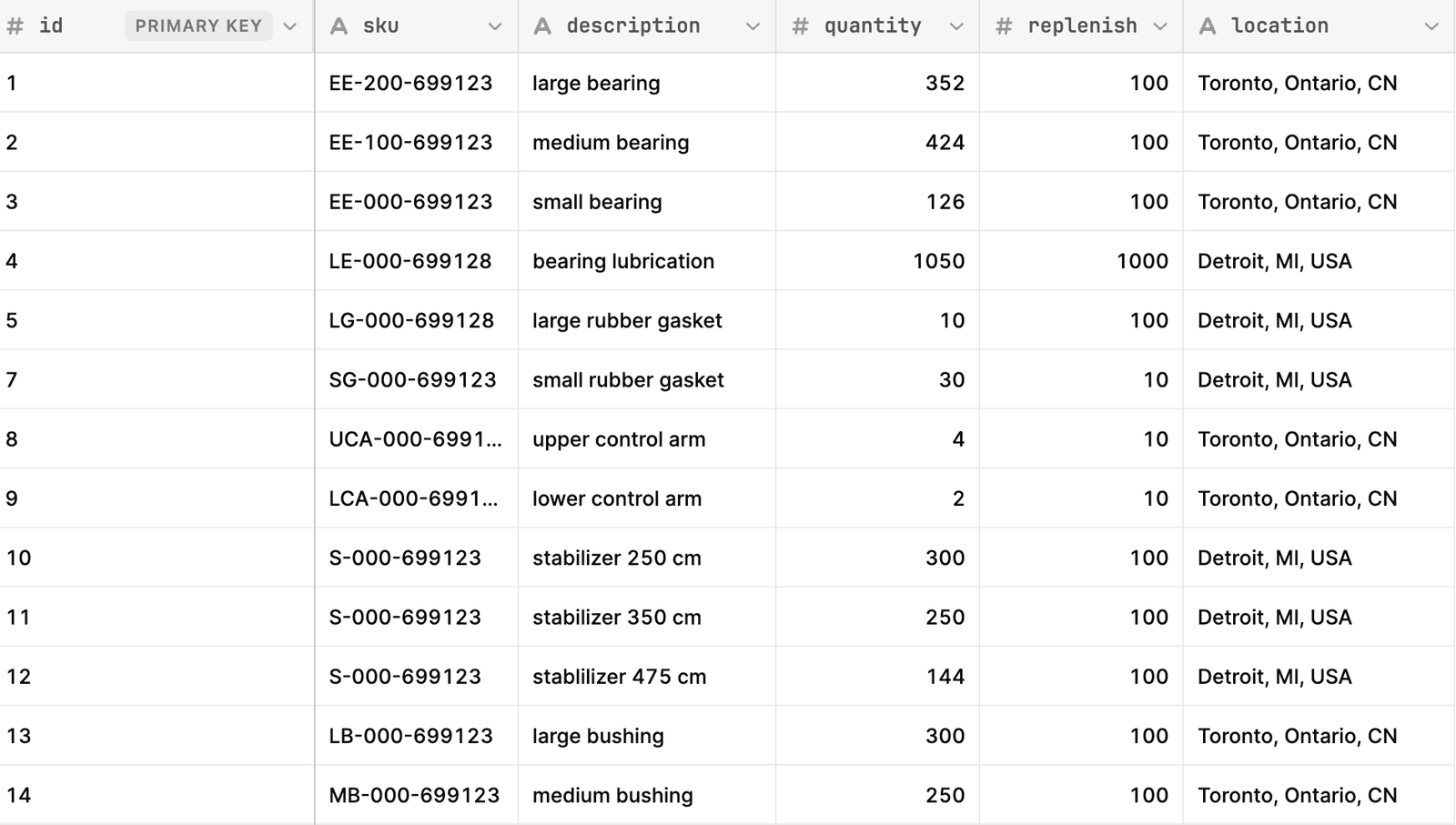
Task: Select quantity 4 of upper control arm
Action: (877, 438)
